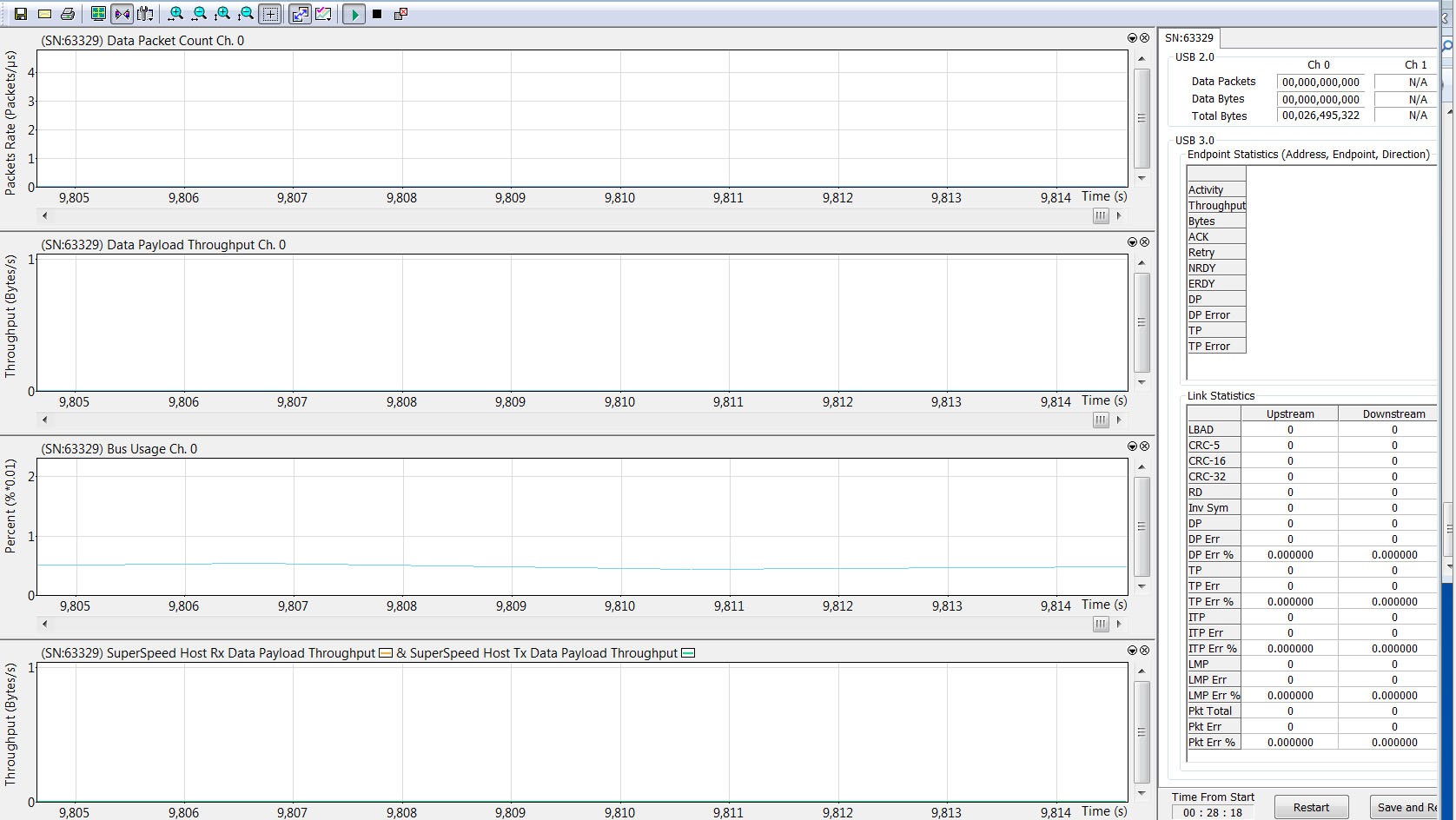Click the Data Packets Ch 0 value field
Screen dimensions: 1456x820
[x=1320, y=83]
